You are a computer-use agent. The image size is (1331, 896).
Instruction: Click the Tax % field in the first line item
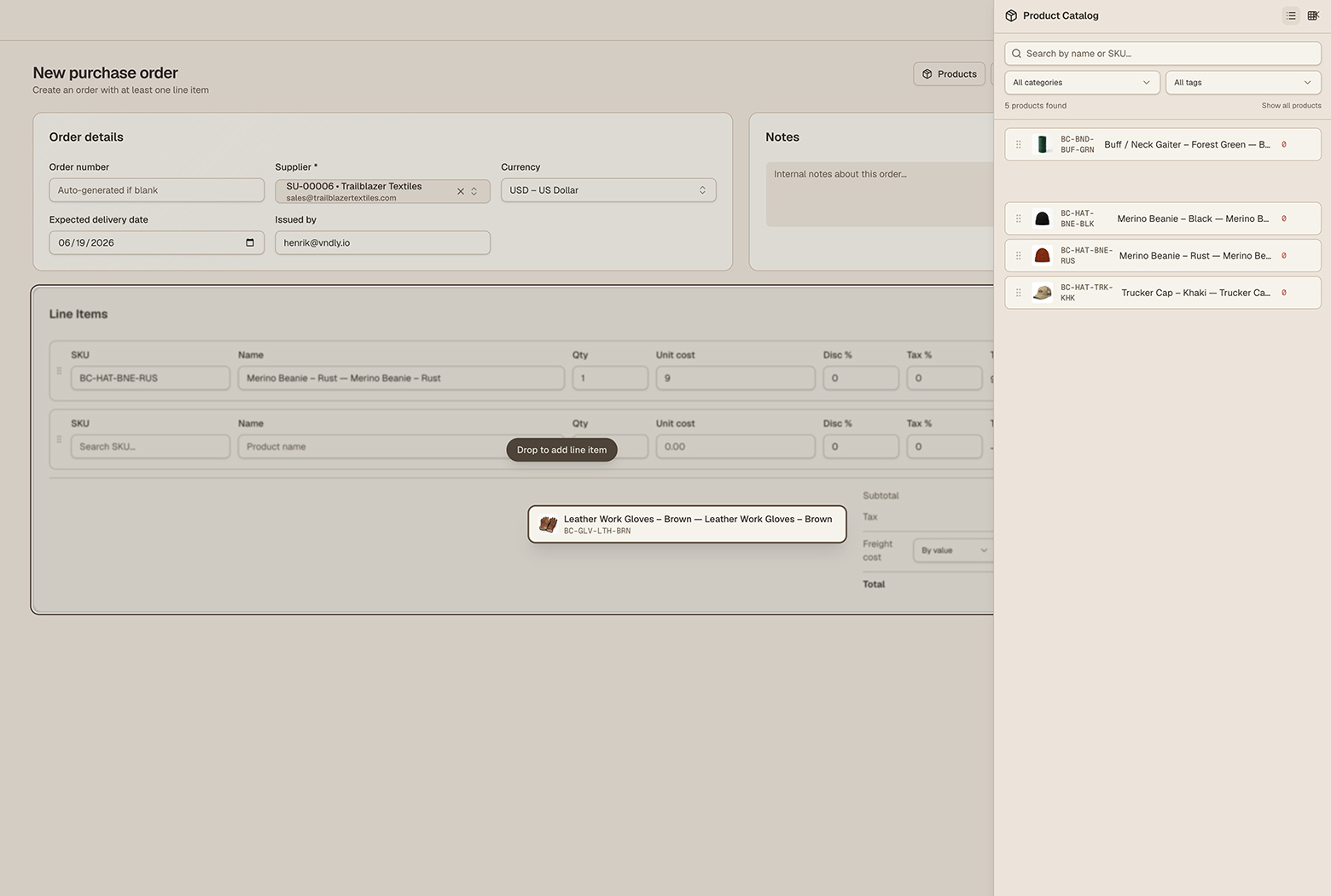(944, 378)
